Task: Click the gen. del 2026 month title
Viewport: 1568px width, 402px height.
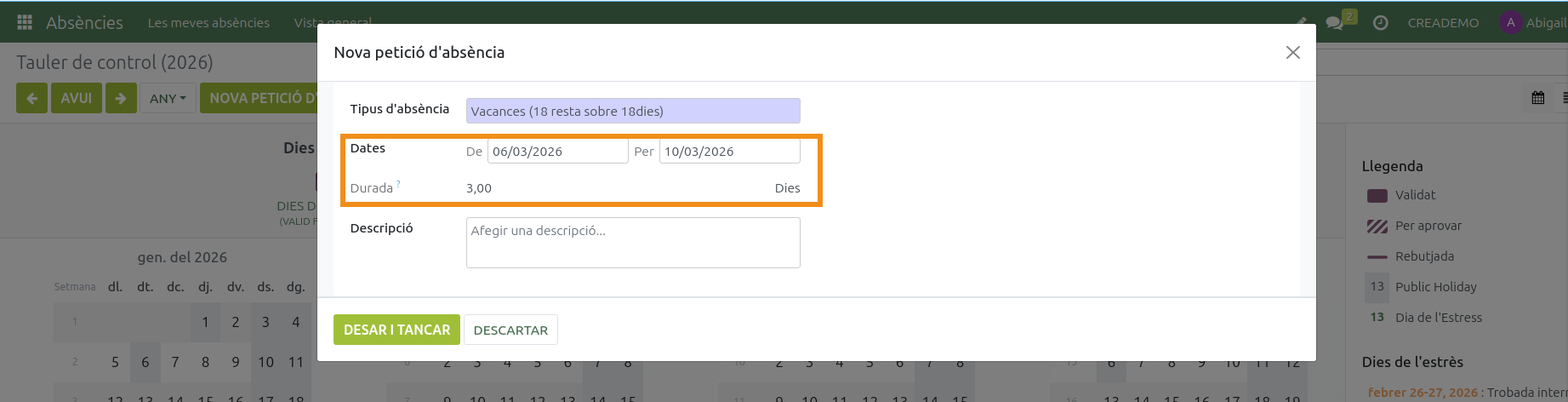Action: pos(182,257)
